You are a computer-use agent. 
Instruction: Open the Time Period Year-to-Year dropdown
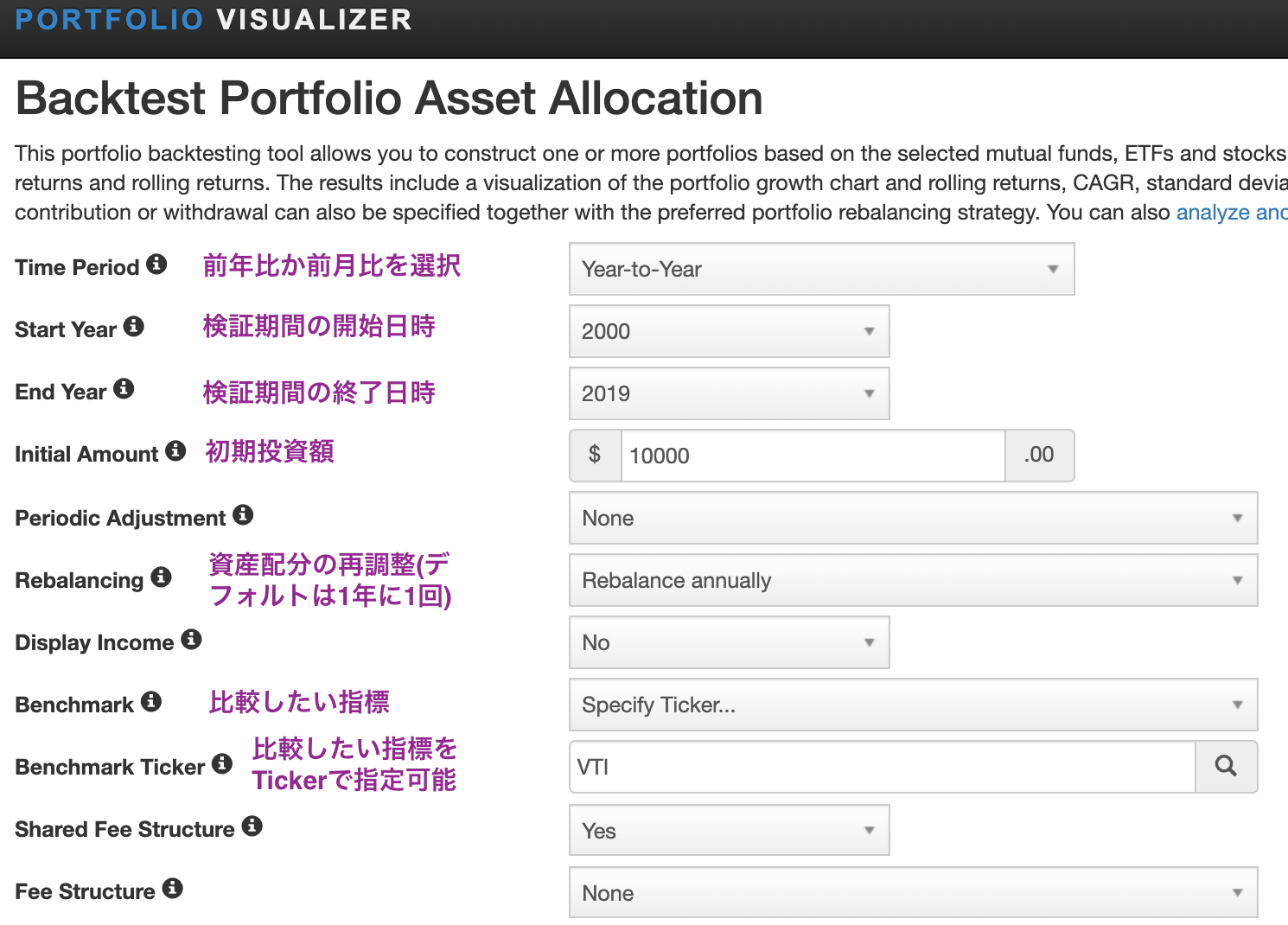point(821,269)
